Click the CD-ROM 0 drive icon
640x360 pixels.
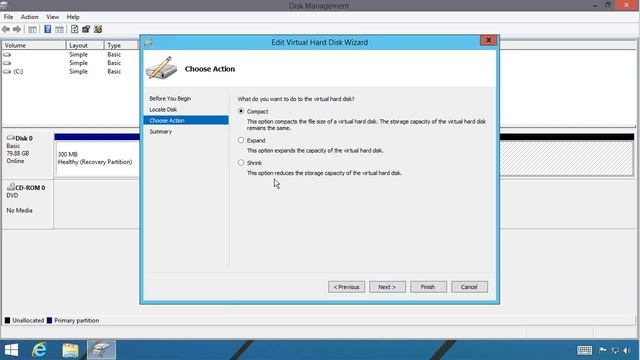(x=11, y=187)
